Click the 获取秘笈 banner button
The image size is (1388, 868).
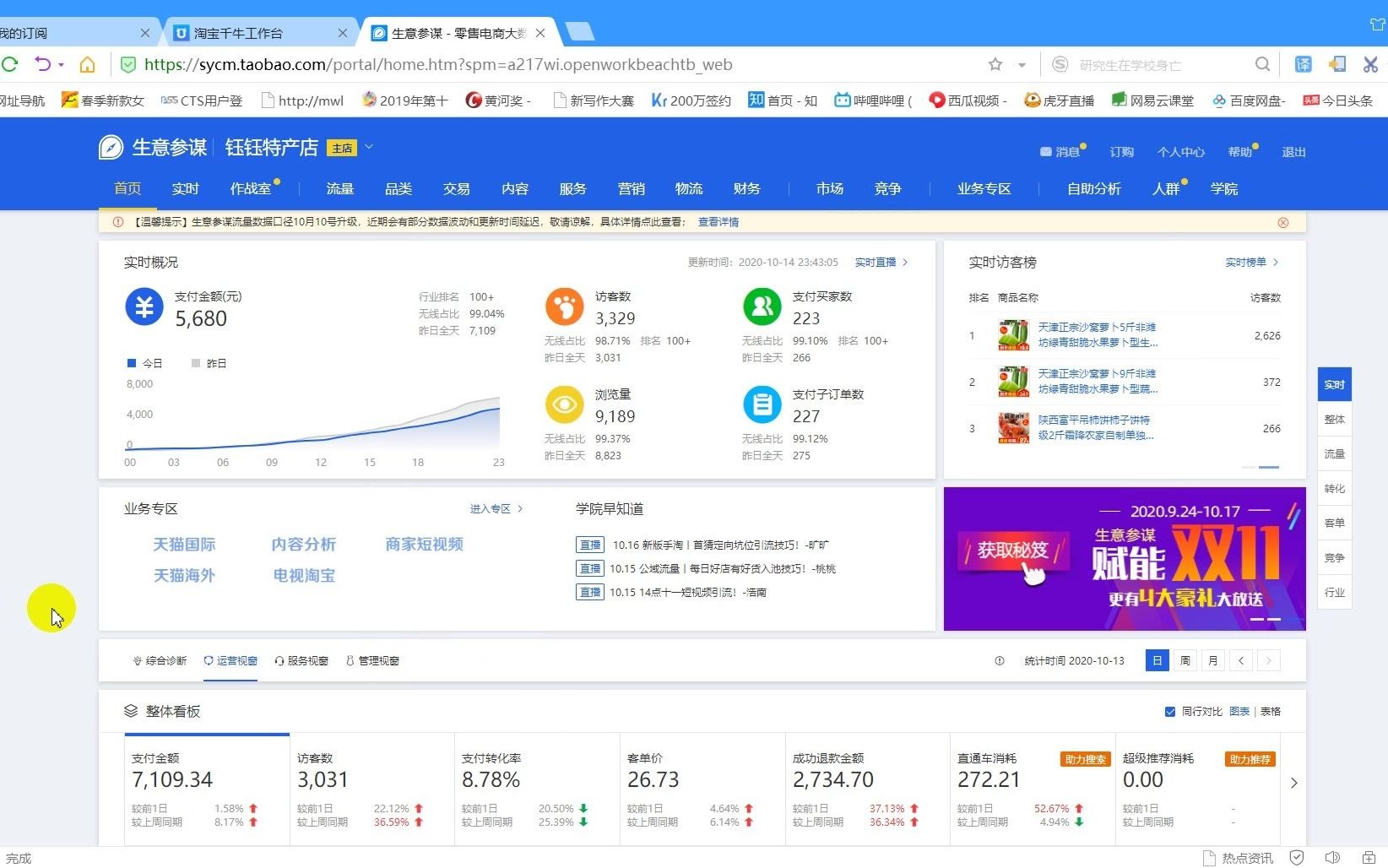pos(1013,551)
